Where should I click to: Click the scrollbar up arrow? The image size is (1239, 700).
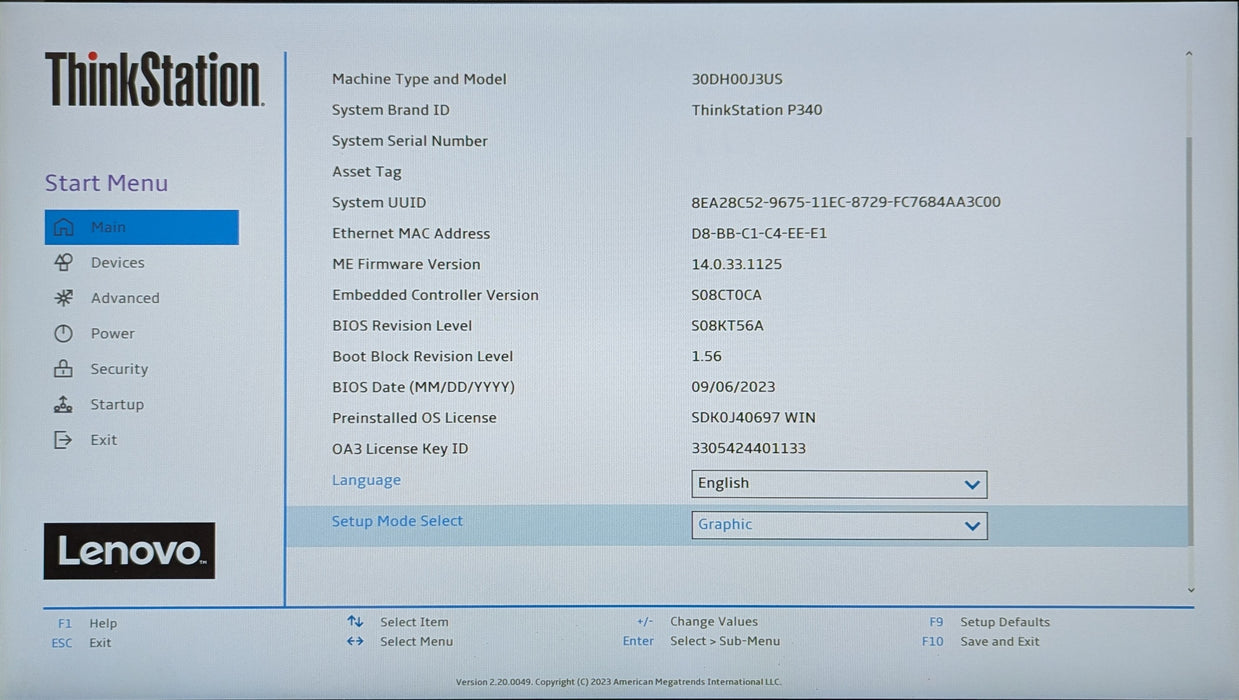1189,55
